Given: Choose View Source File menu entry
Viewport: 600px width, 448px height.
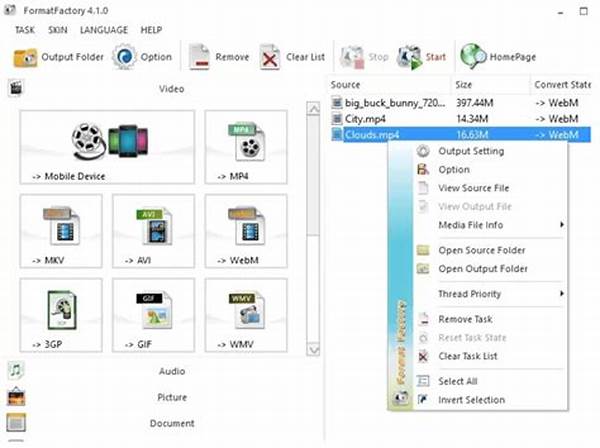Looking at the screenshot, I should [490, 188].
